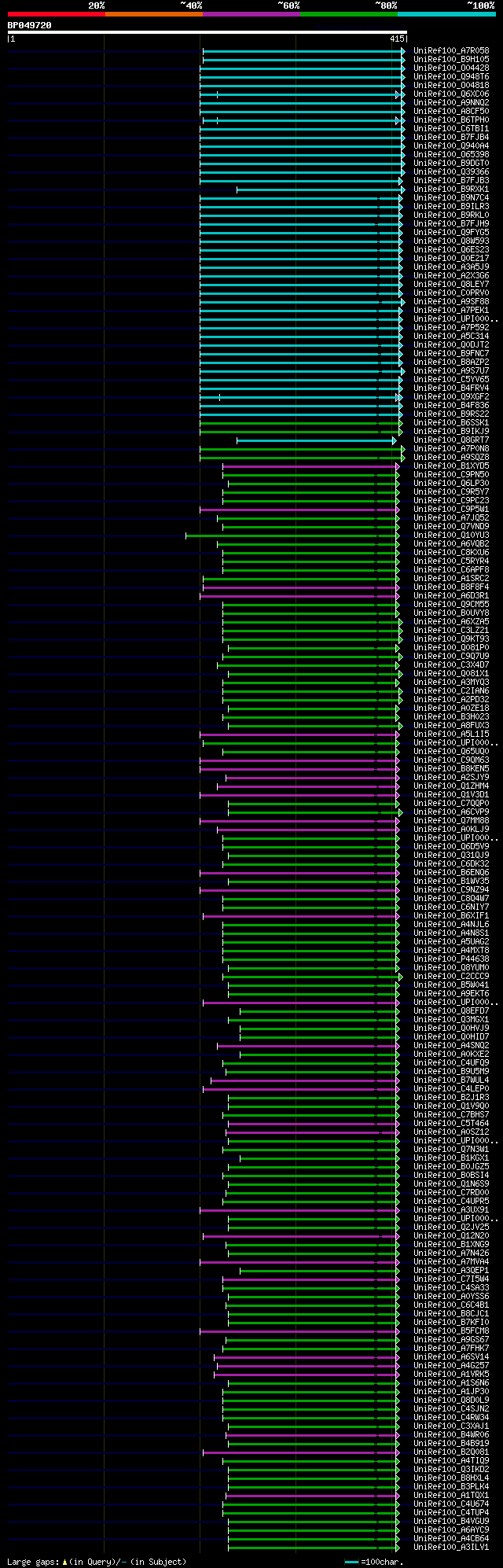Click hit label UniRef100_Q10YU3
503x1568 pixels.
[x=451, y=536]
